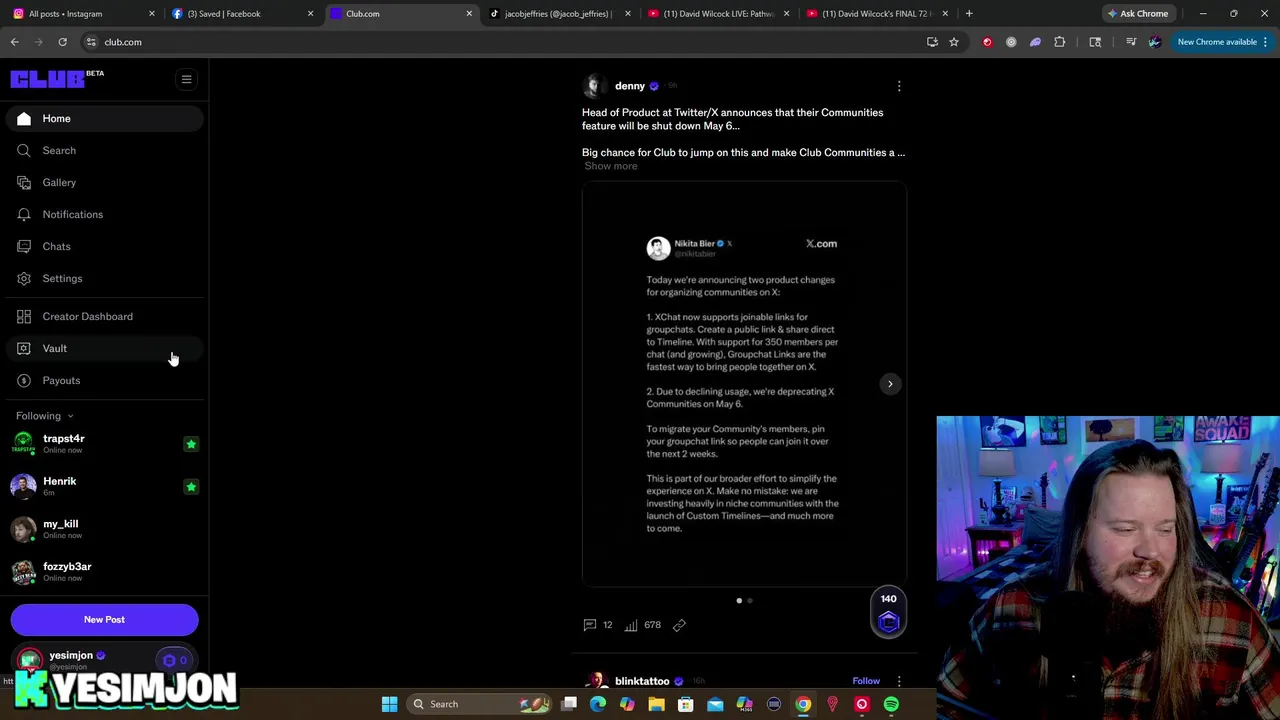
Task: Switch to the jacobjeffries TikTok tab
Action: (x=560, y=14)
